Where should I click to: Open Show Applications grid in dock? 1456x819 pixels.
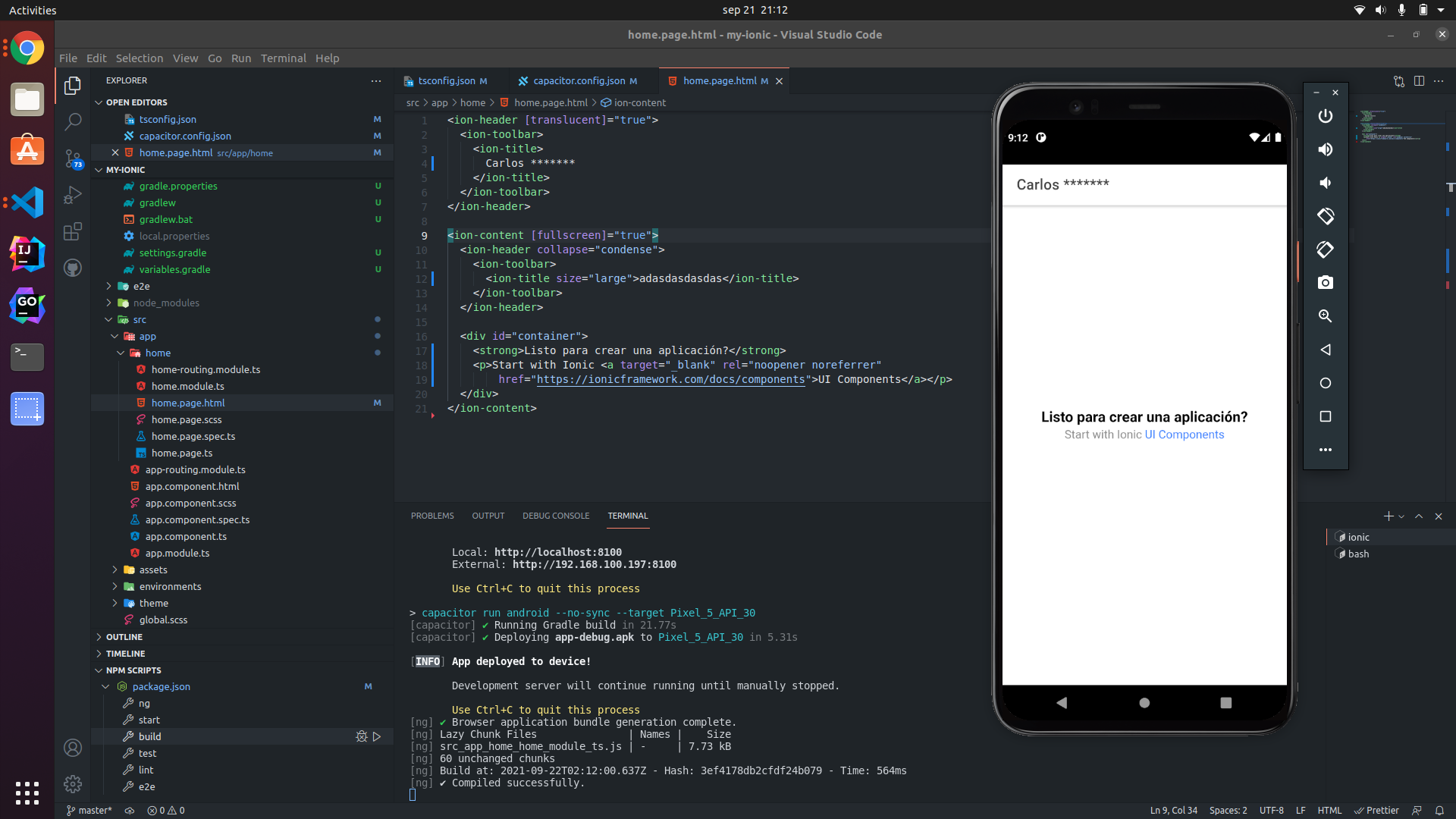27,792
